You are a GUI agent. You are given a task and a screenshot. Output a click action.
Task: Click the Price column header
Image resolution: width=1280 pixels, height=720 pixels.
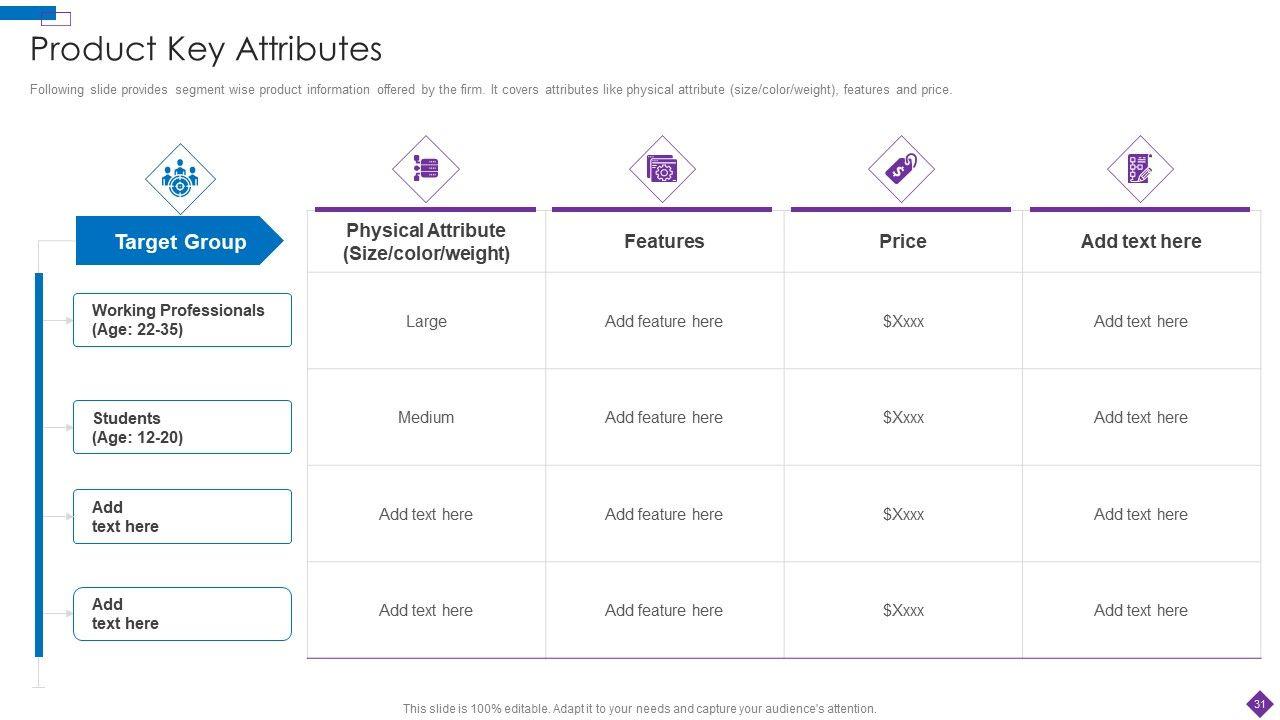click(x=902, y=241)
